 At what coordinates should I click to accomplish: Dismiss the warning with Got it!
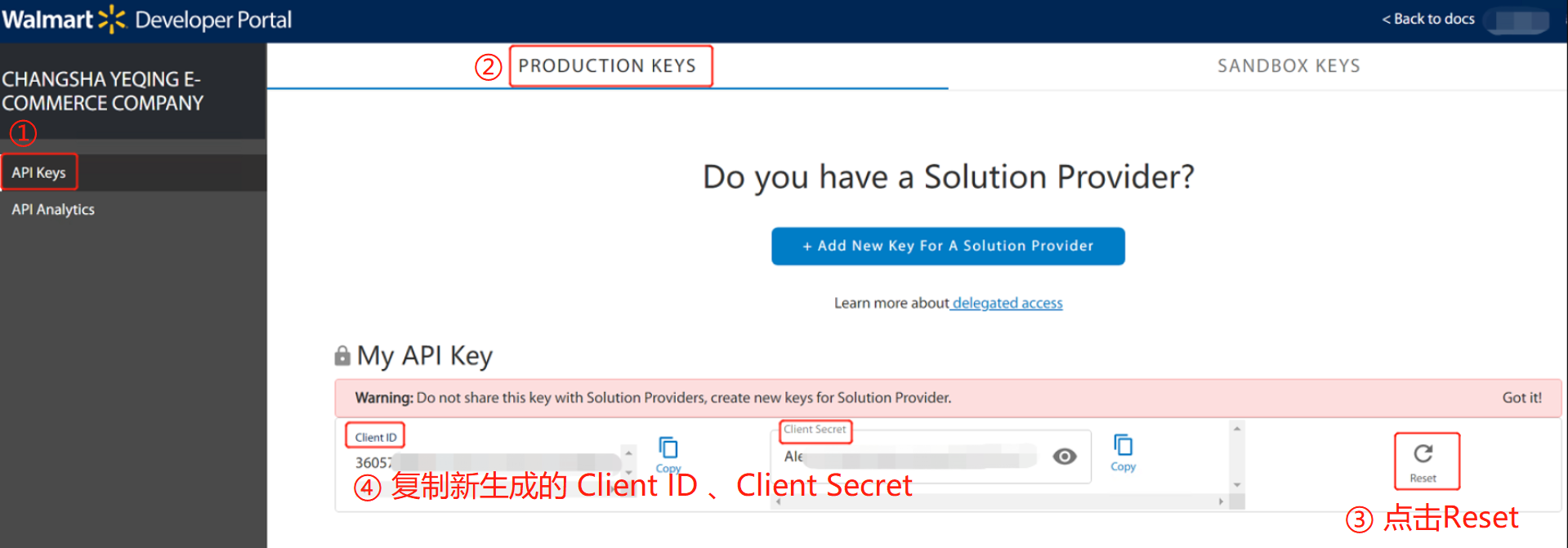[x=1521, y=398]
